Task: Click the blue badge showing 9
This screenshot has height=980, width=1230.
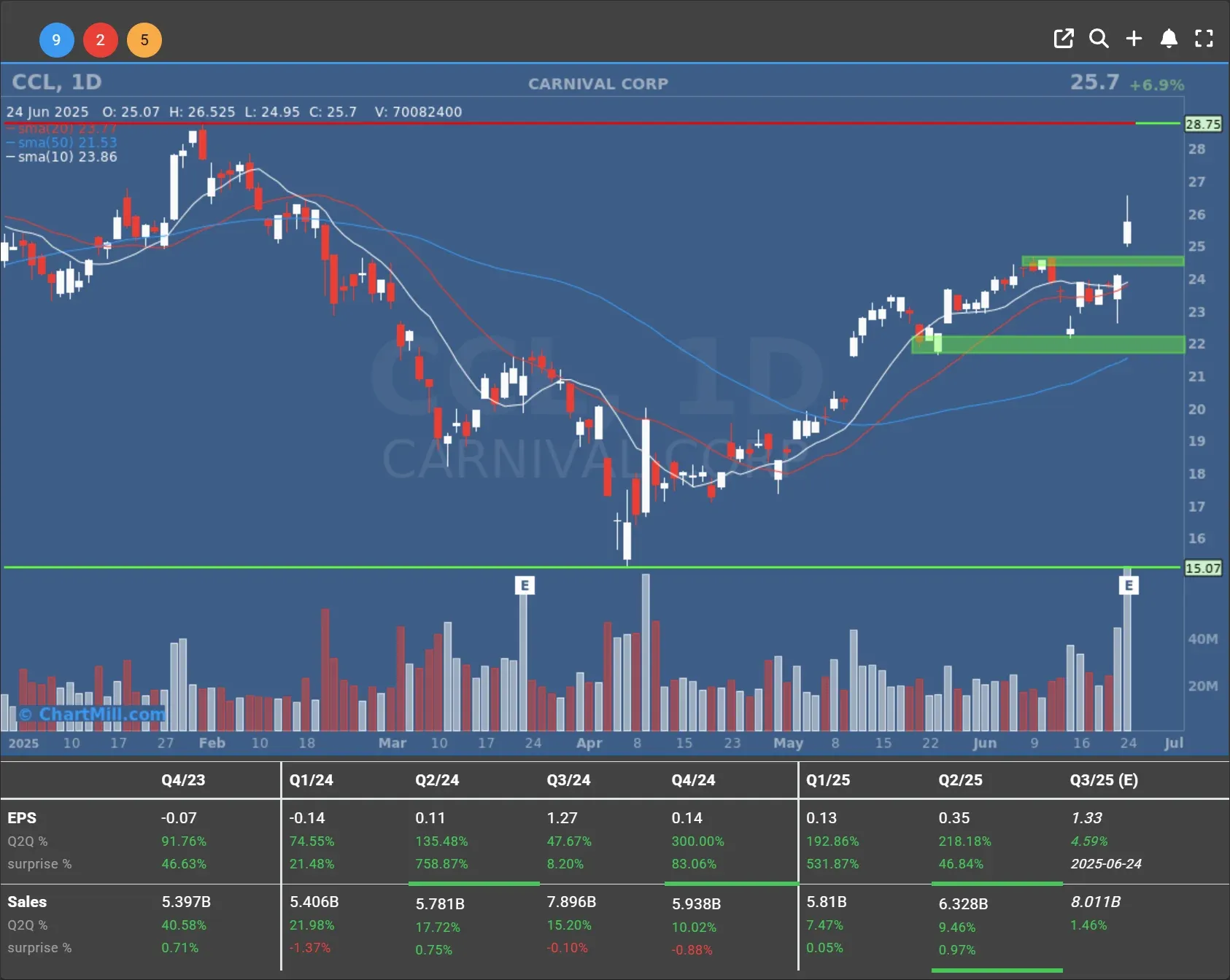Action: [56, 40]
